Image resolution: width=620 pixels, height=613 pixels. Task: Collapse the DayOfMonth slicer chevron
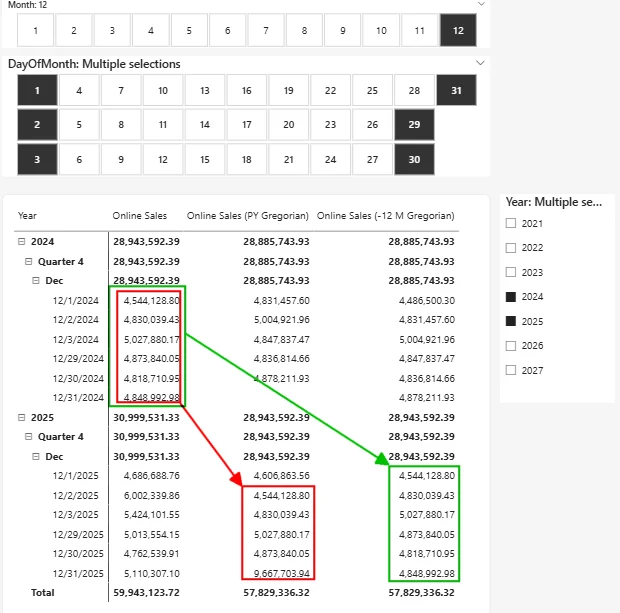[x=481, y=63]
